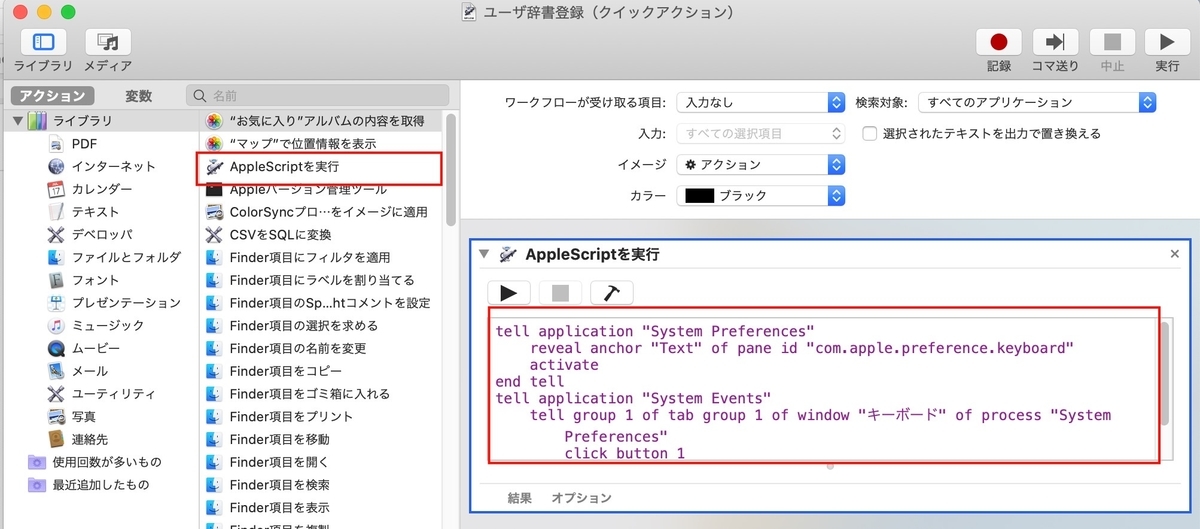Compile the script with hammer button

point(612,292)
